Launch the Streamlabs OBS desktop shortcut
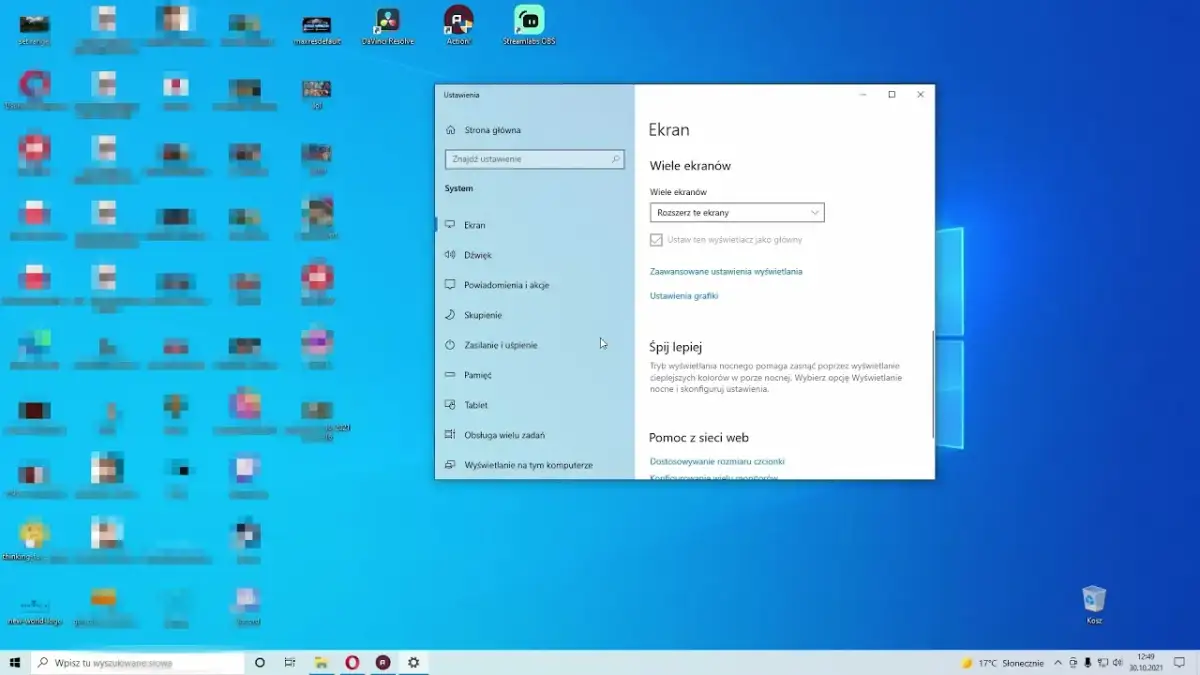1200x675 pixels. point(529,22)
